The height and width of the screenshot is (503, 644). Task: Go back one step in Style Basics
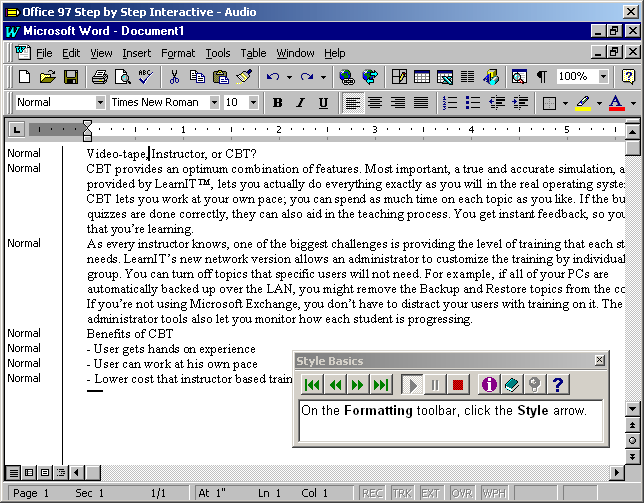(x=335, y=385)
